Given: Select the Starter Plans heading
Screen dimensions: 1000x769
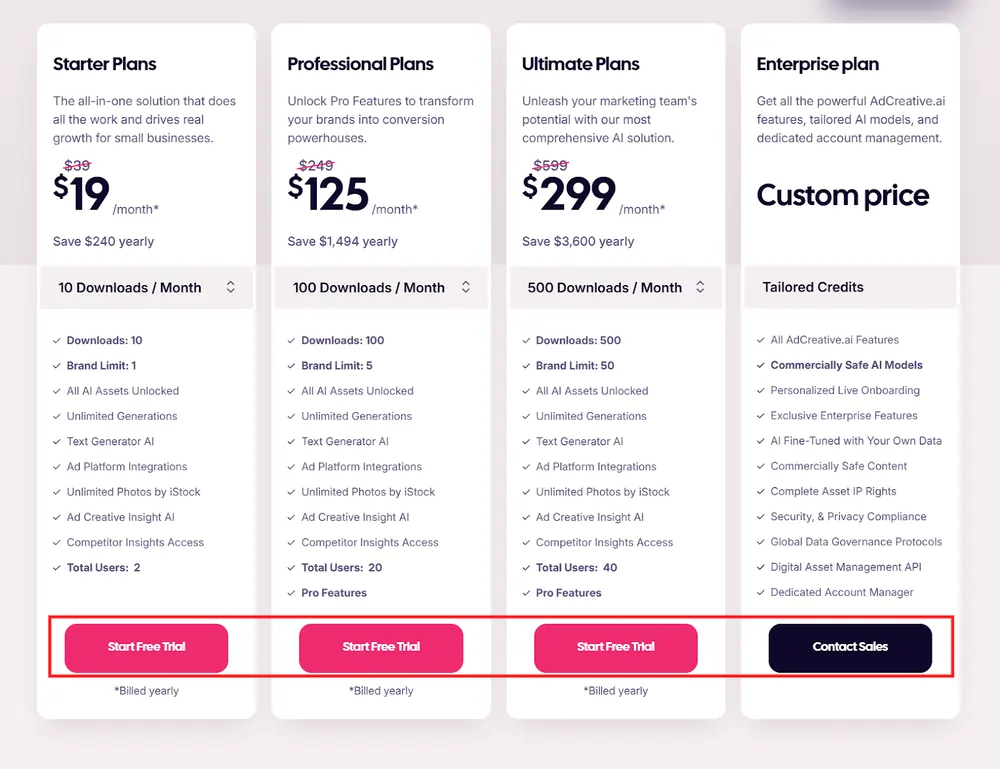Looking at the screenshot, I should click(104, 64).
